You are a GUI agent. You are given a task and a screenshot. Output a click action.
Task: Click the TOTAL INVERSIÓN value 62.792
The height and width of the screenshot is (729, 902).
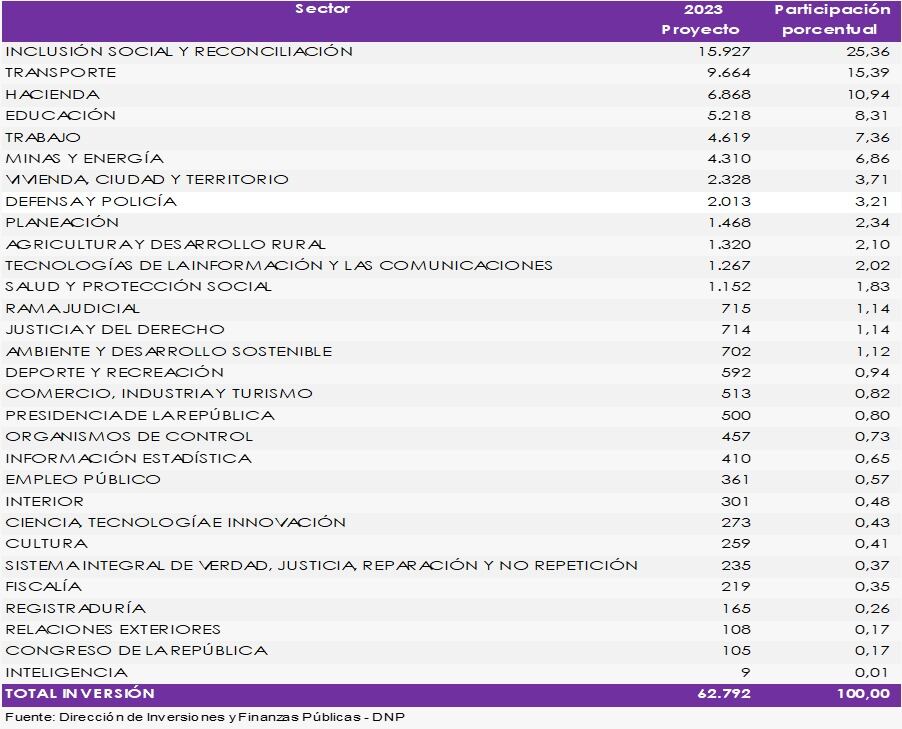pos(725,693)
